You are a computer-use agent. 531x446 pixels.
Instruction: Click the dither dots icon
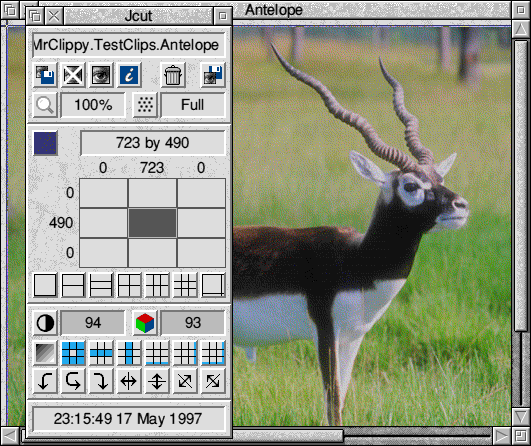pyautogui.click(x=145, y=105)
